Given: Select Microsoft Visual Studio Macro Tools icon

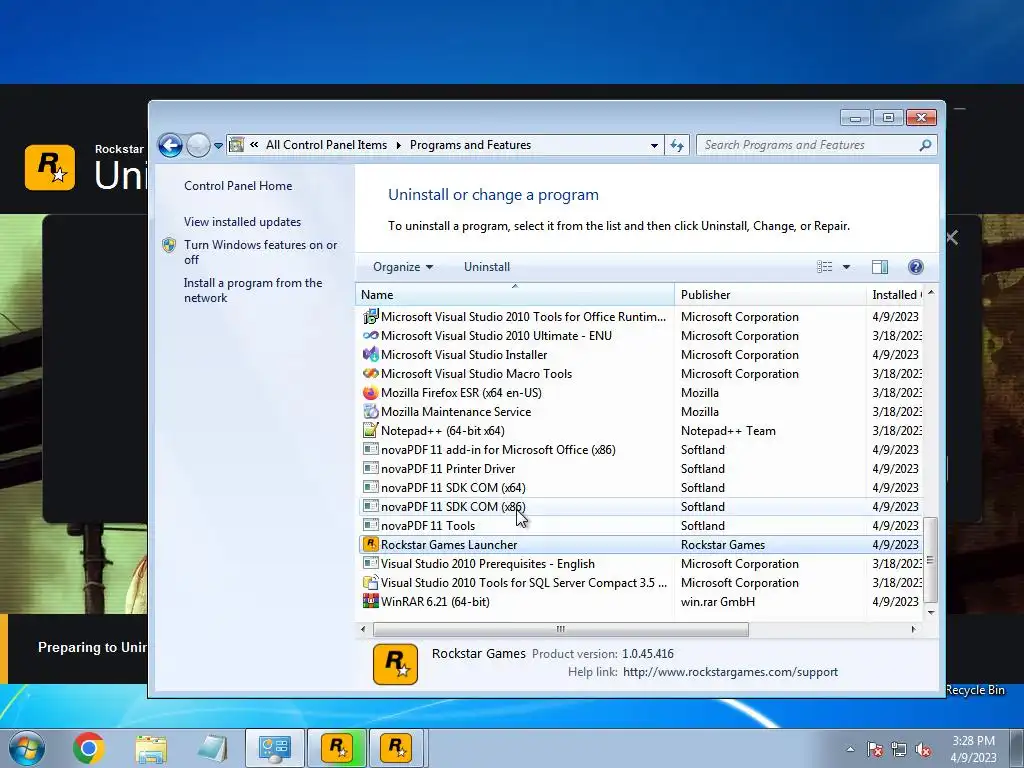Looking at the screenshot, I should click(x=370, y=374).
